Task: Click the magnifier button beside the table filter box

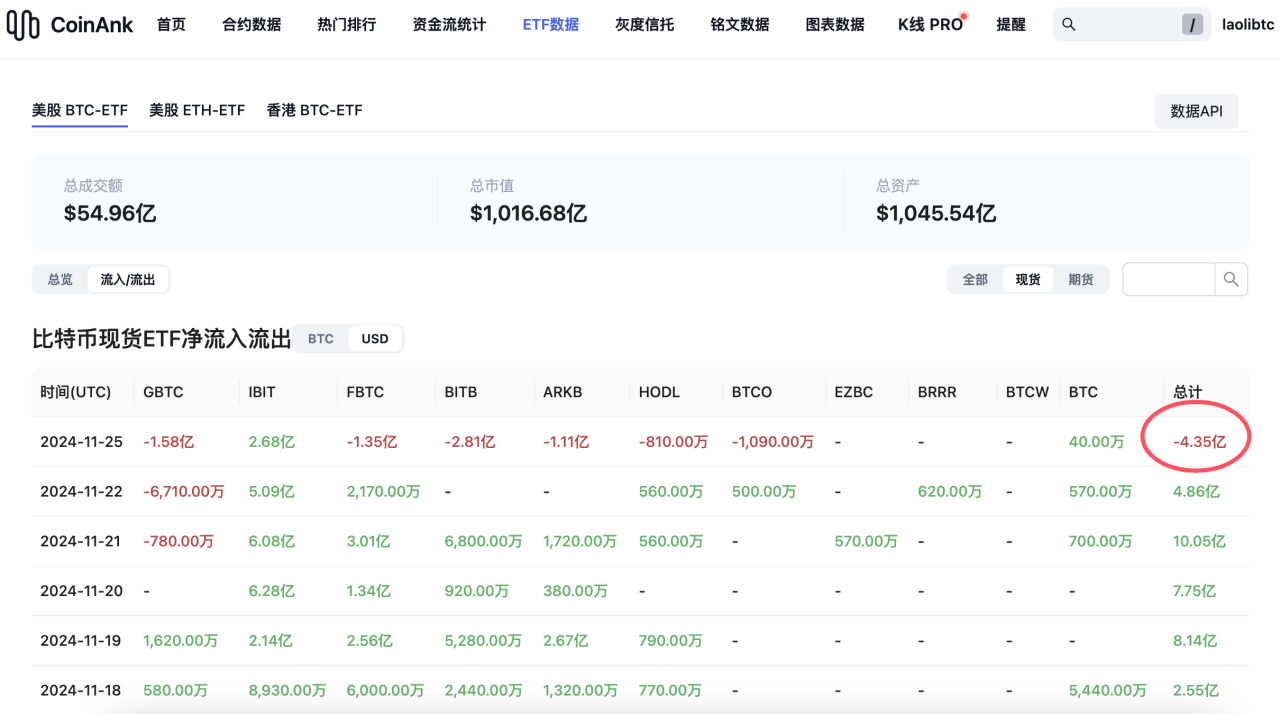Action: pos(1231,279)
